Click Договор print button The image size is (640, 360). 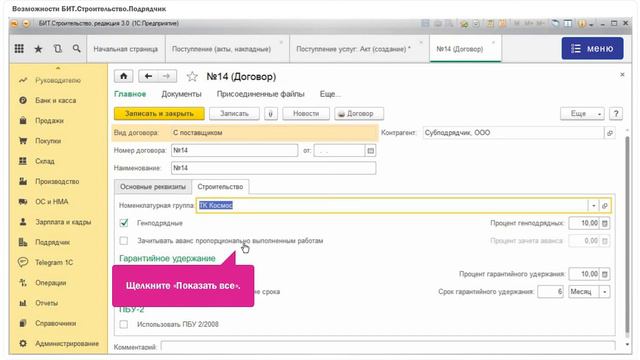pyautogui.click(x=359, y=113)
